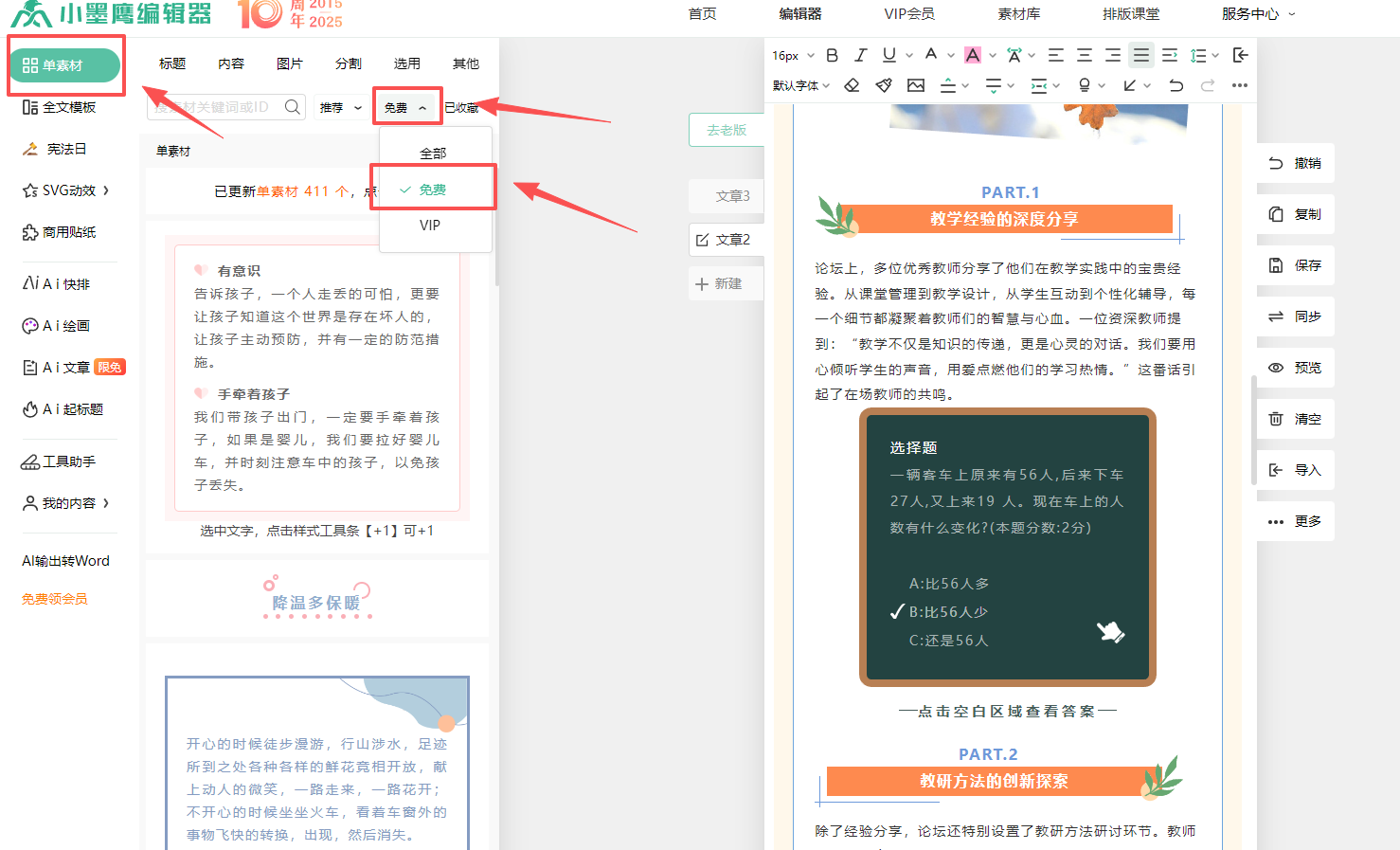
Task: Insert an image using the picture icon
Action: pyautogui.click(x=916, y=85)
